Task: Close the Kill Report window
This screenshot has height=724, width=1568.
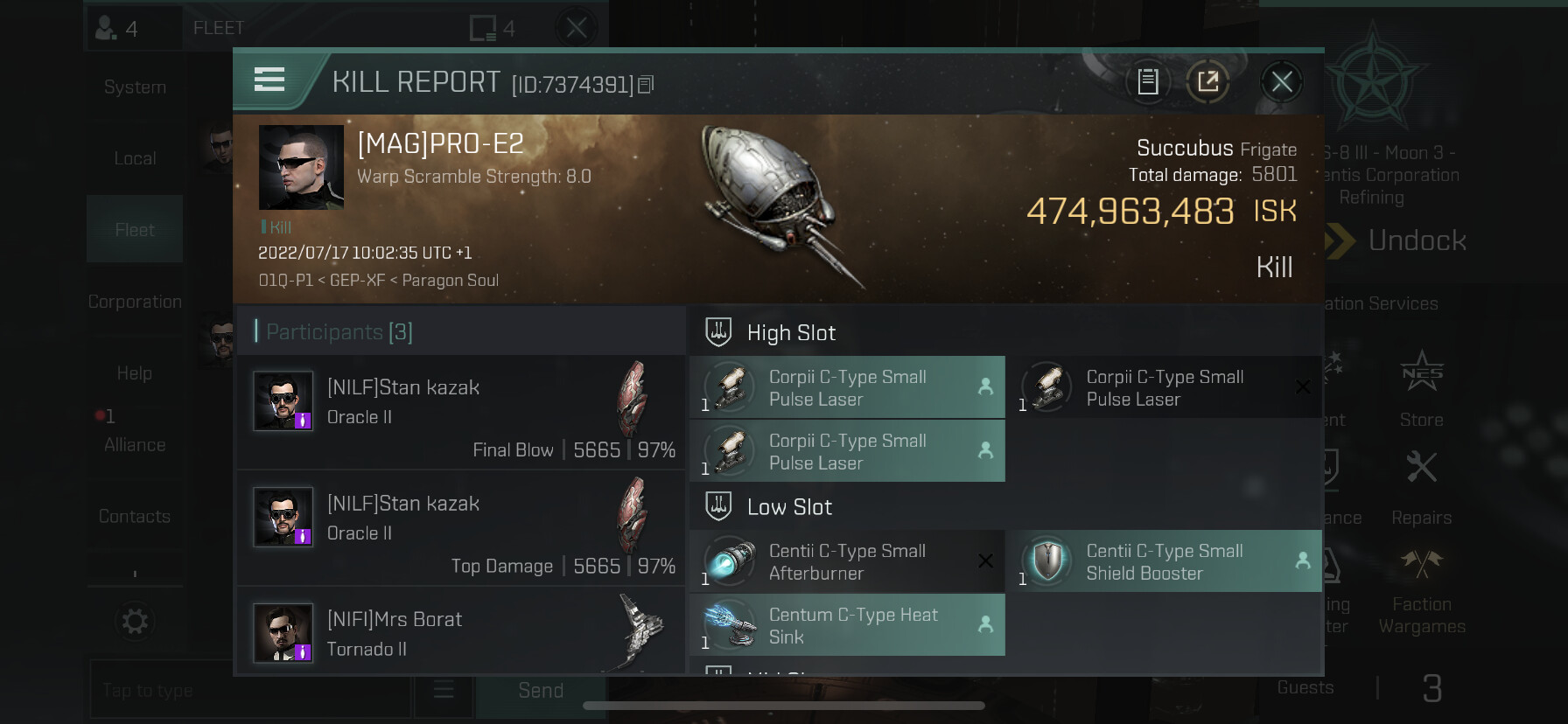Action: [x=1282, y=82]
